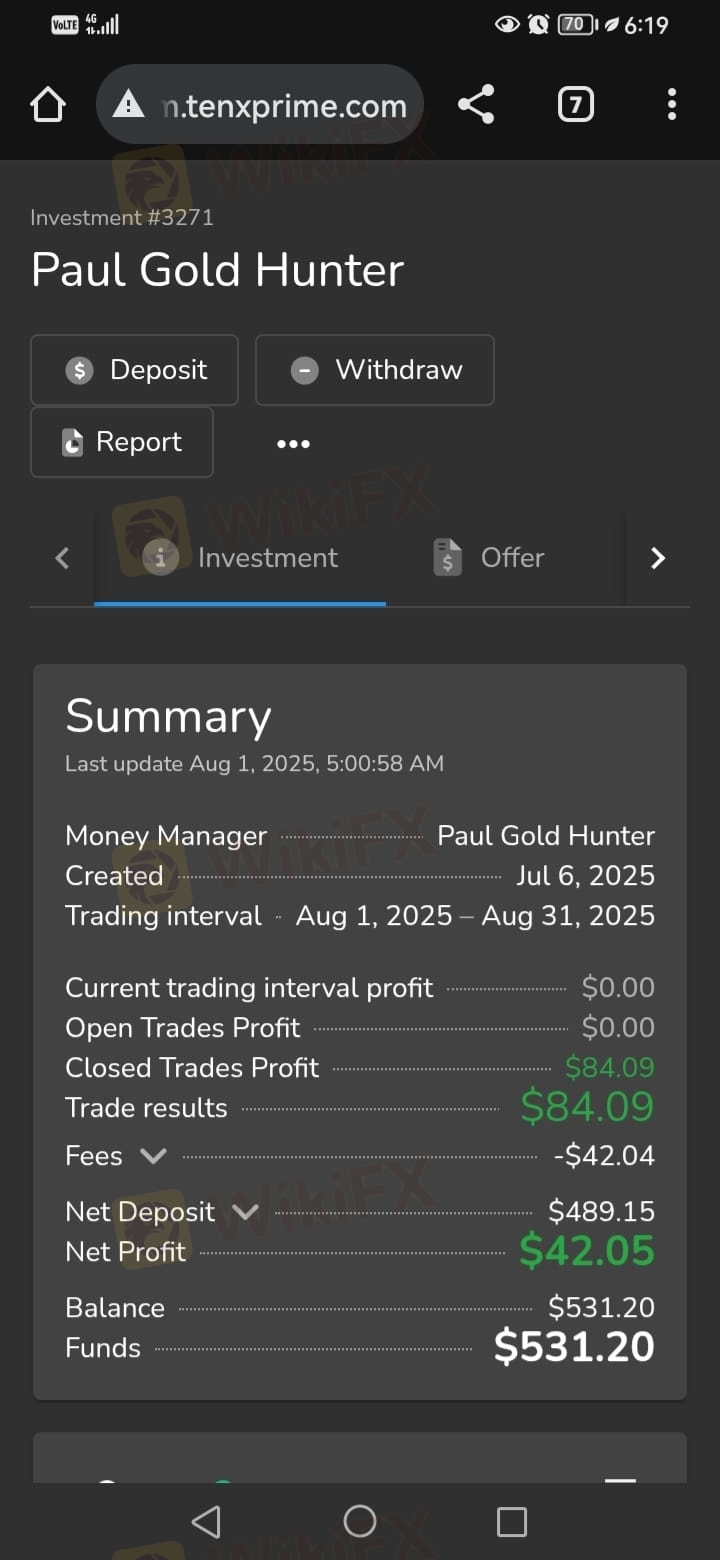
Task: Tap the share icon in browser toolbar
Action: [476, 104]
